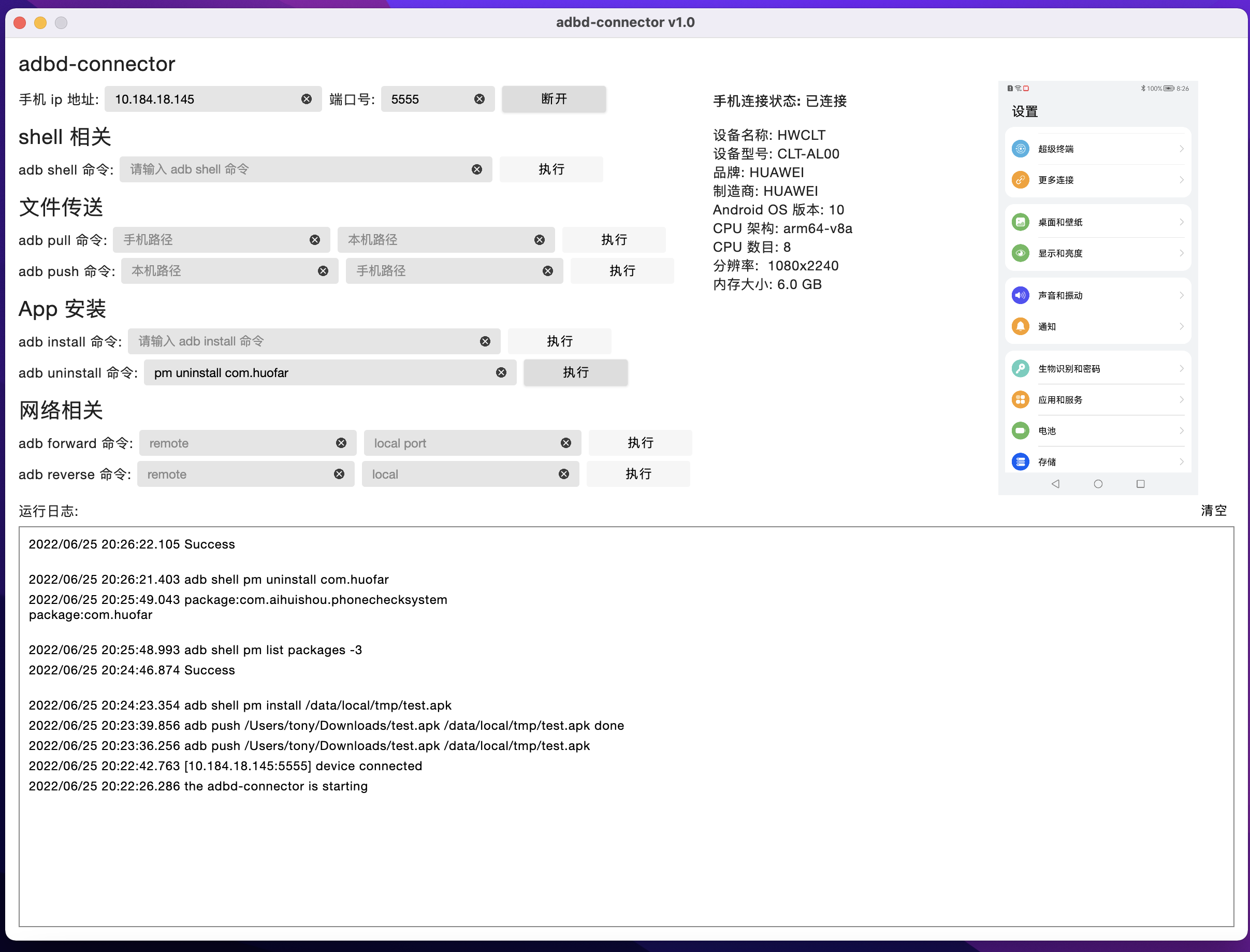The width and height of the screenshot is (1250, 952).
Task: Open the Battery settings row chevron
Action: (1182, 430)
